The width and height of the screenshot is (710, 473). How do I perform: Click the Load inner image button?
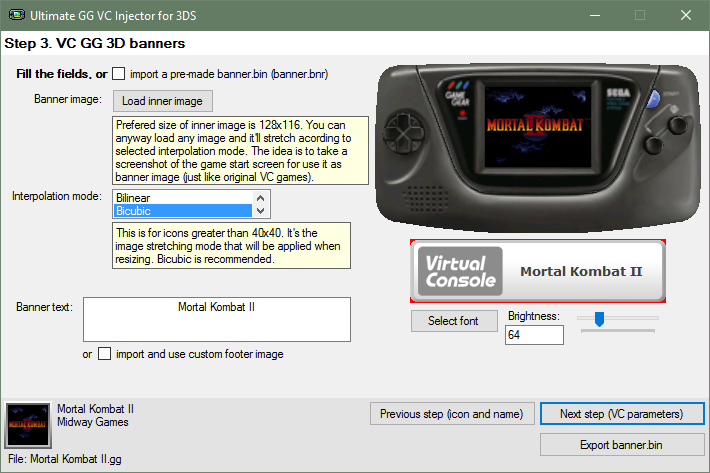(x=162, y=101)
